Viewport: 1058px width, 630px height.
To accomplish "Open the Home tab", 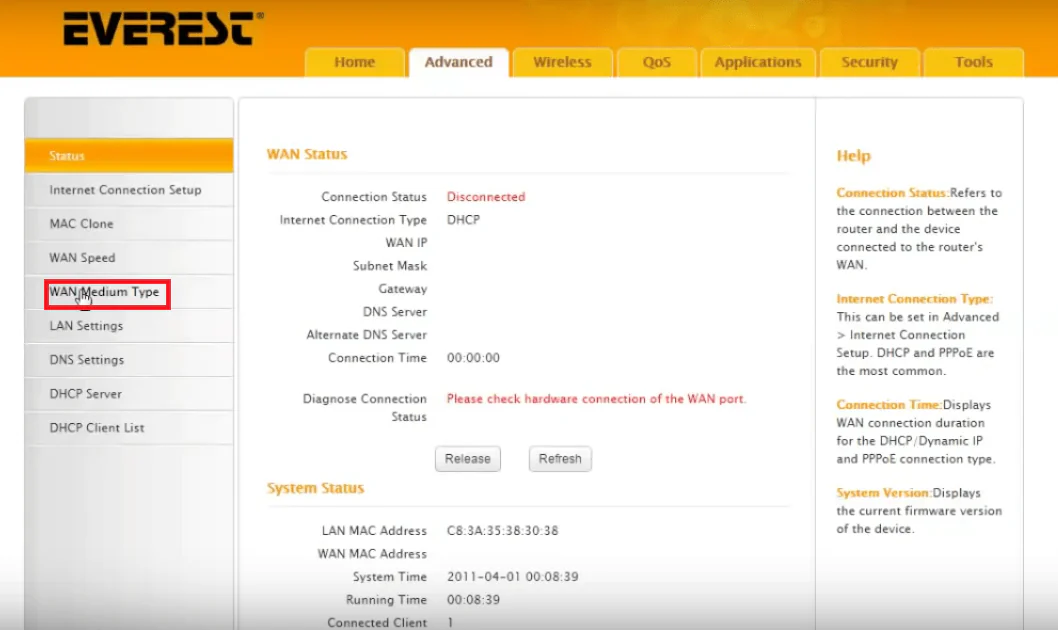I will [354, 62].
